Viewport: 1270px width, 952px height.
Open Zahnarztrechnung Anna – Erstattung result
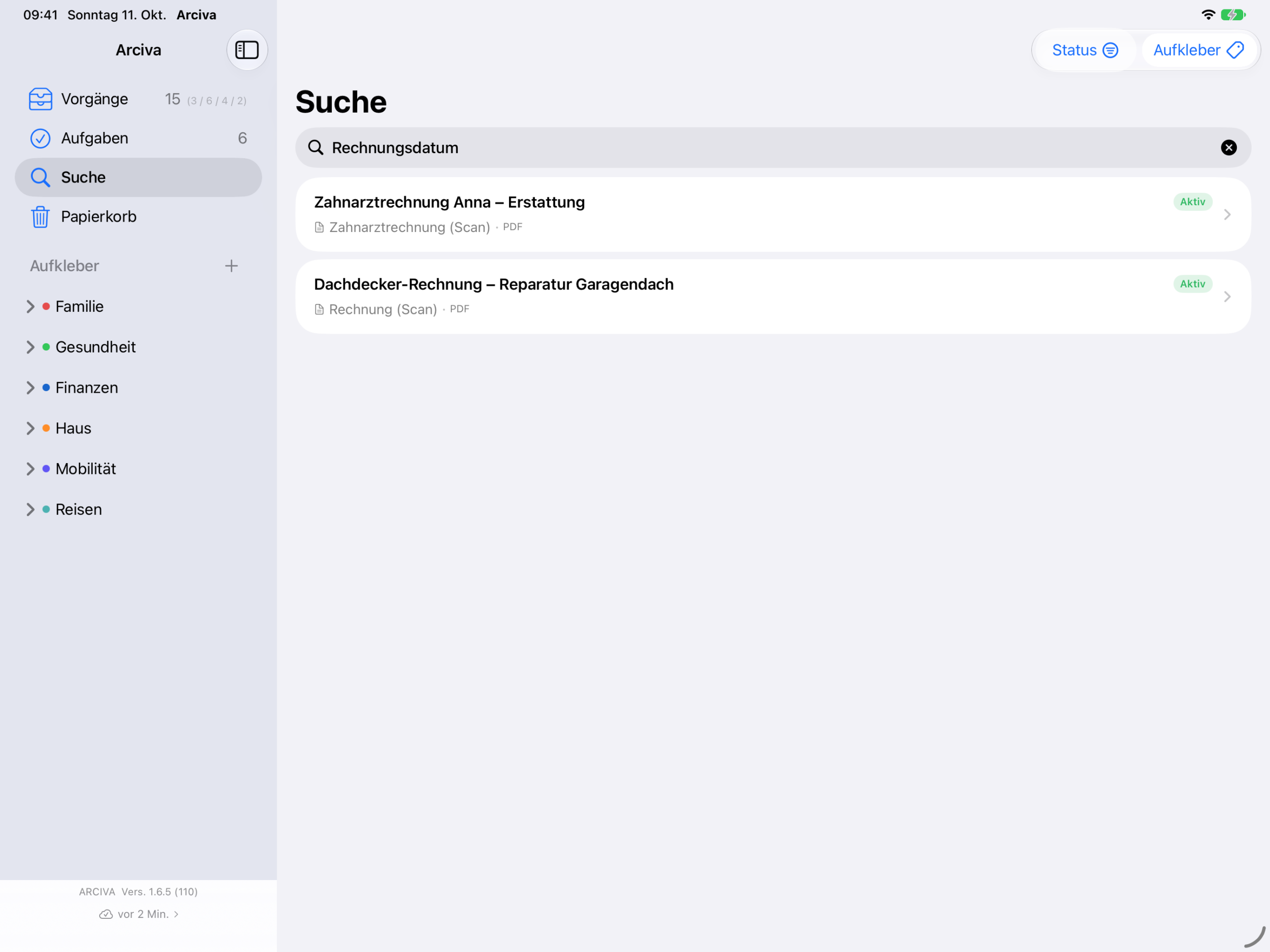coord(773,214)
